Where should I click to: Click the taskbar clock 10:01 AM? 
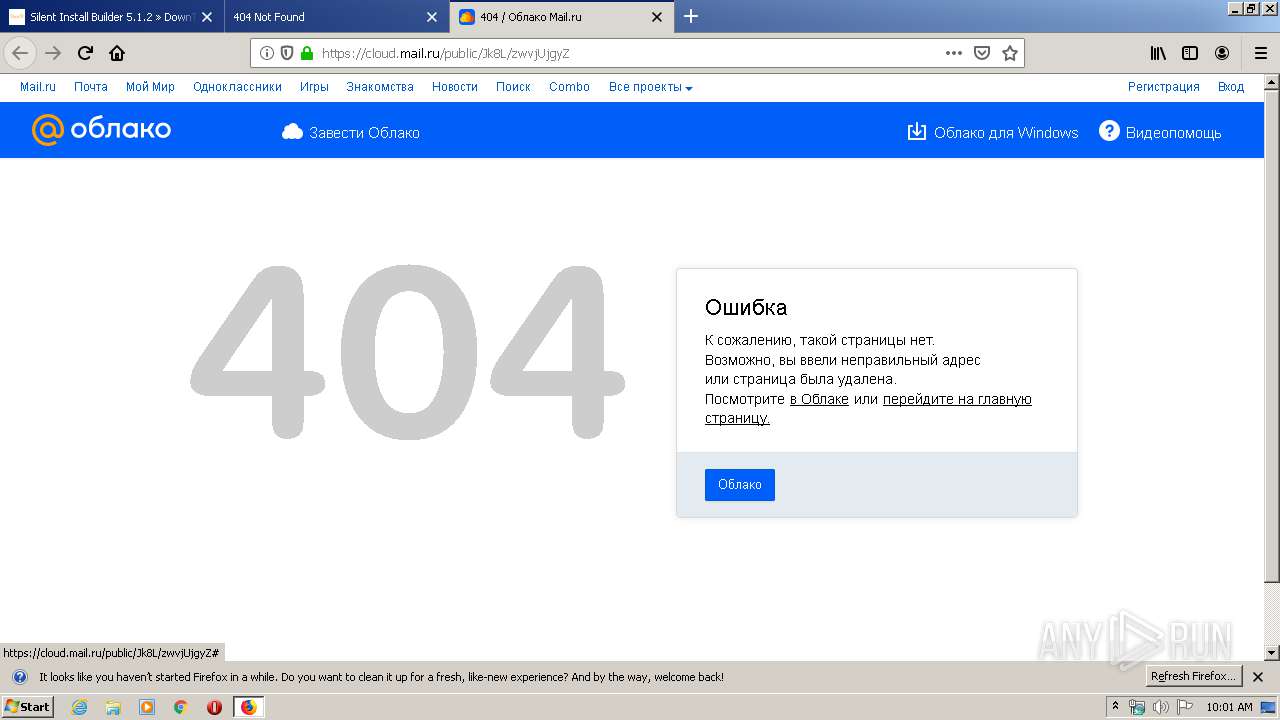point(1230,707)
